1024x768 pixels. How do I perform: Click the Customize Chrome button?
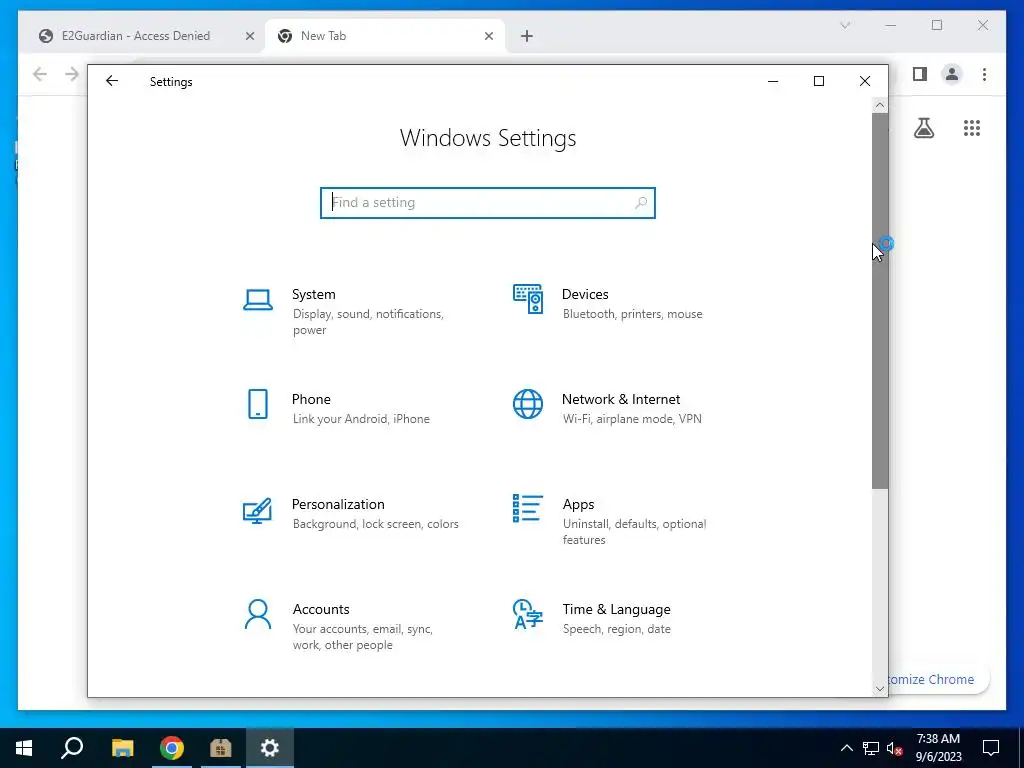[939, 679]
